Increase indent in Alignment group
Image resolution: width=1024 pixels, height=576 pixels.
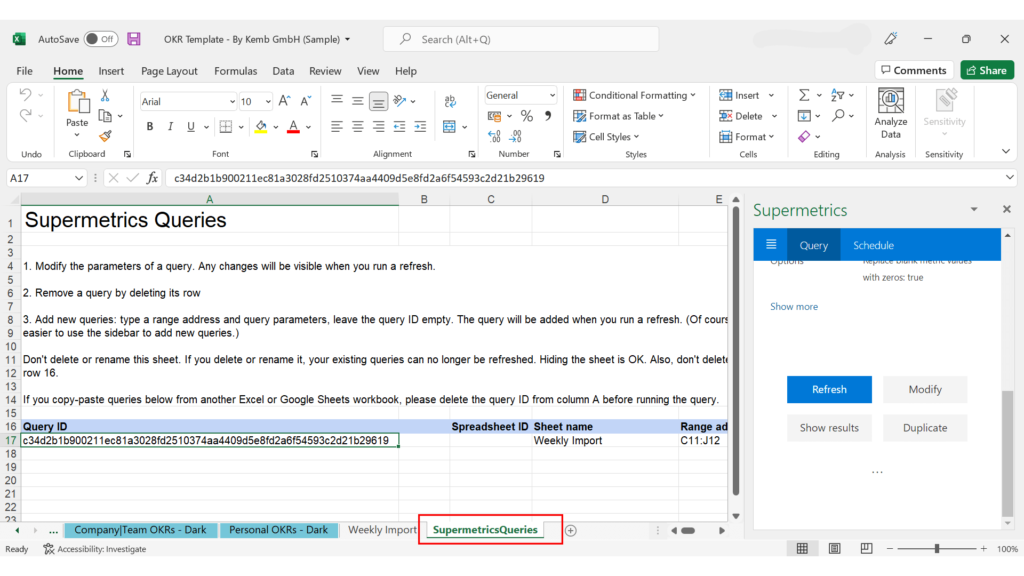click(421, 127)
